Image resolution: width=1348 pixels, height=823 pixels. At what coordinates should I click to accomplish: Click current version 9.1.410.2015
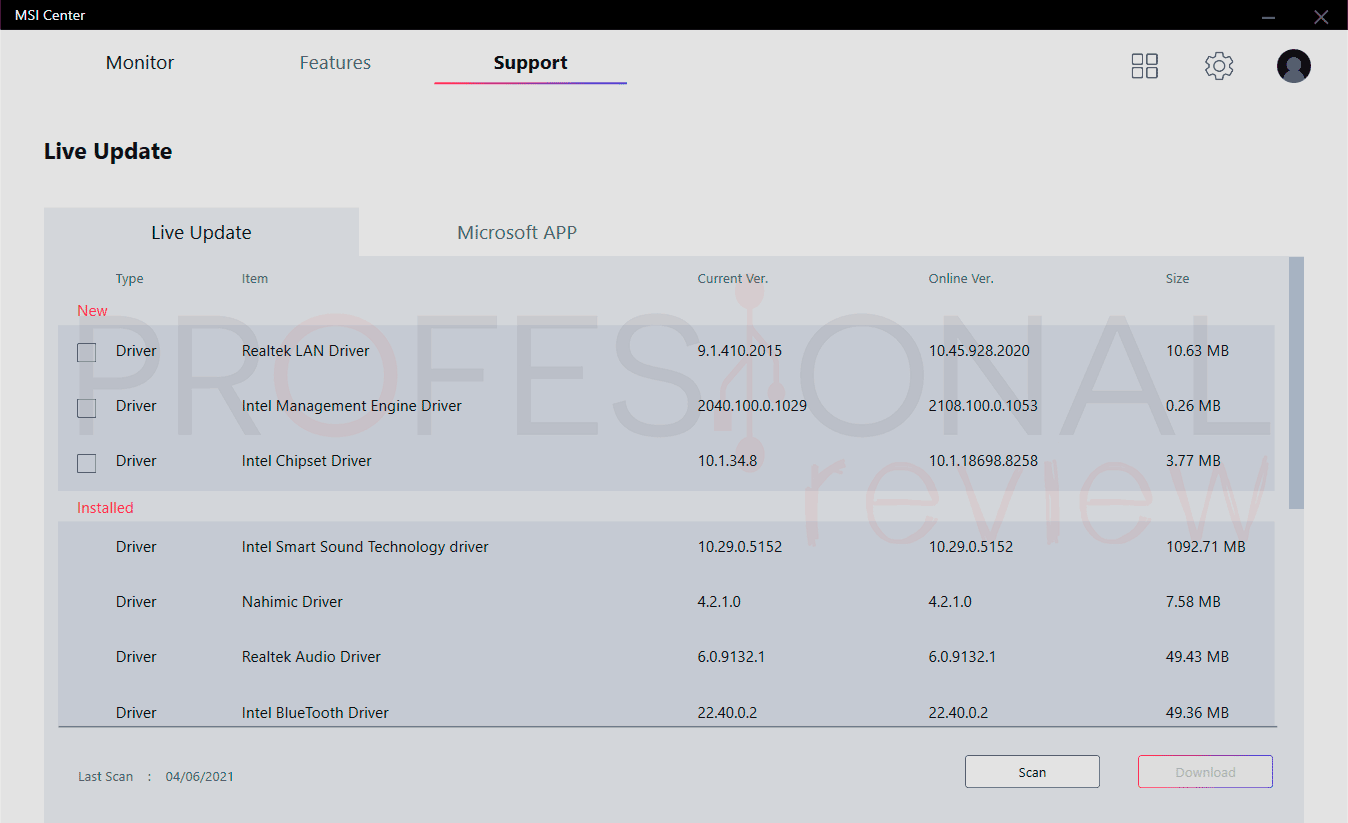(740, 351)
